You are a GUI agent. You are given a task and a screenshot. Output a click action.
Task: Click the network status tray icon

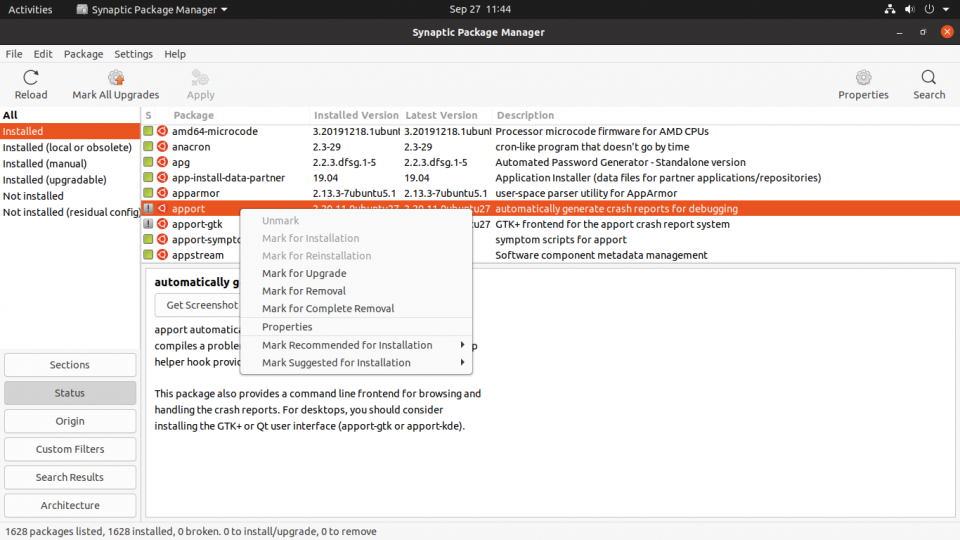click(x=890, y=9)
